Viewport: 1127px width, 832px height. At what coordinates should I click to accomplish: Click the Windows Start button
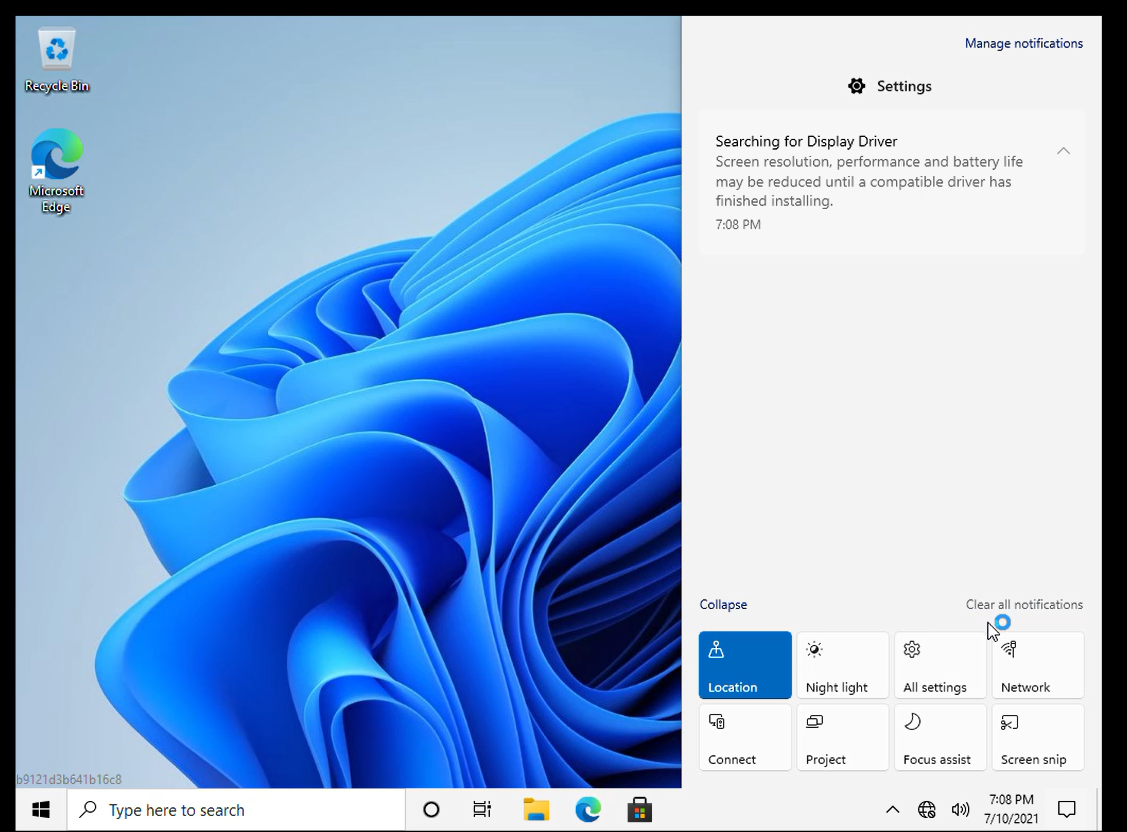point(41,809)
